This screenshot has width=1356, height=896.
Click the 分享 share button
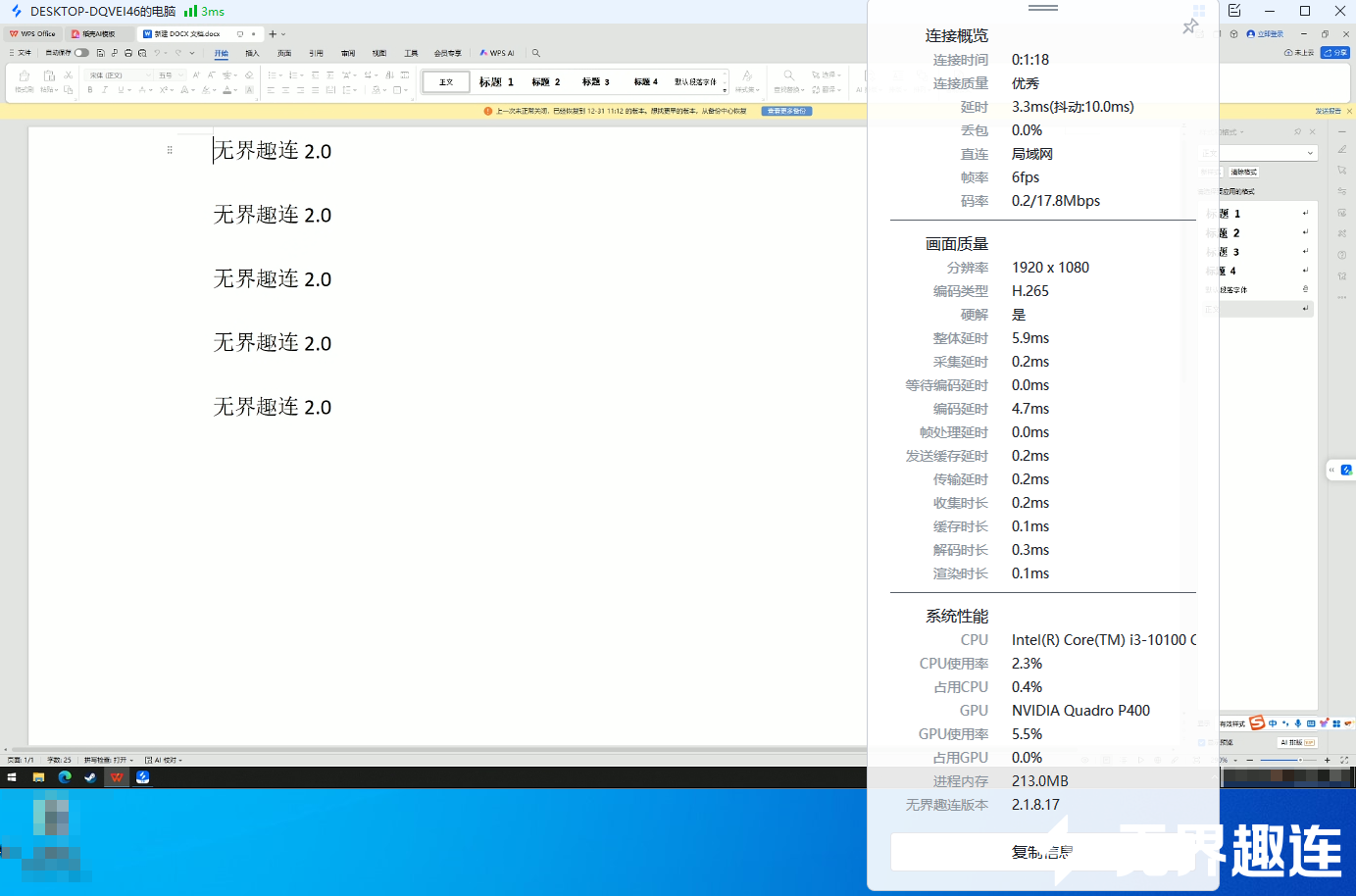pos(1335,53)
